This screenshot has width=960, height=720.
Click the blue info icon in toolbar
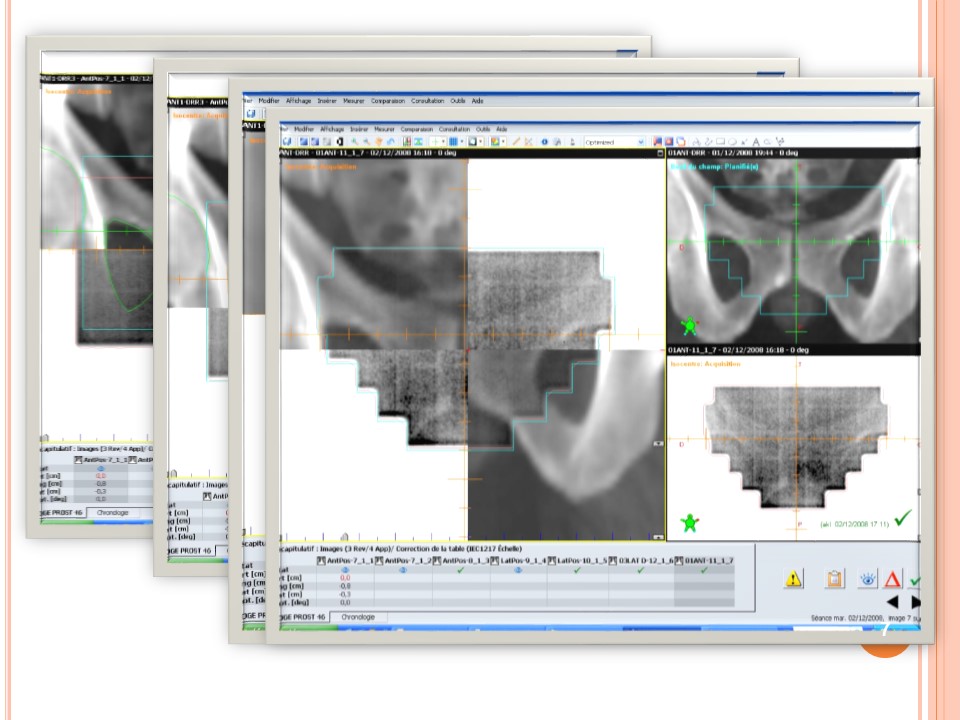tap(545, 142)
